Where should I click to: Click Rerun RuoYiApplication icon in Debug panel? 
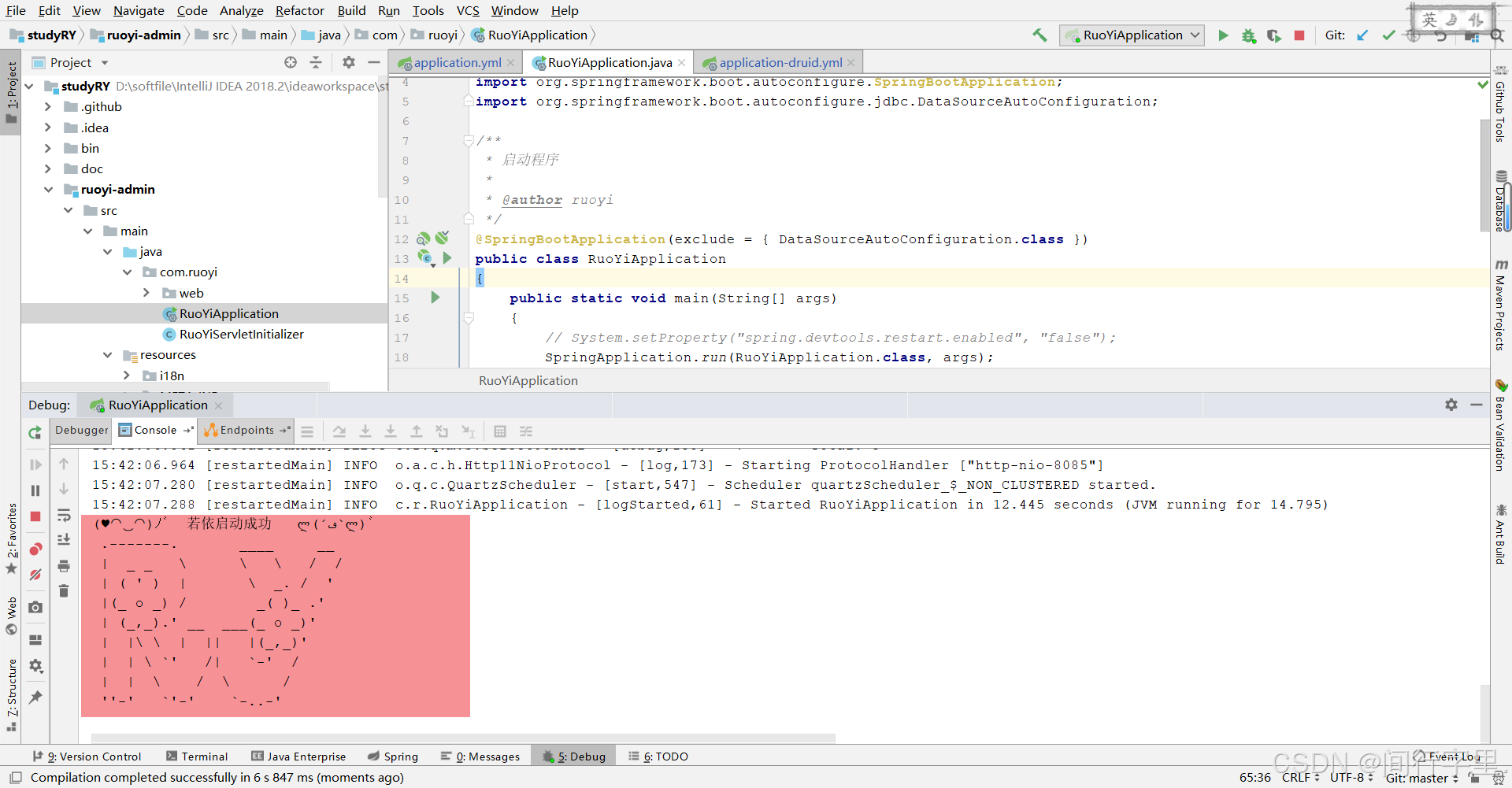pos(35,432)
